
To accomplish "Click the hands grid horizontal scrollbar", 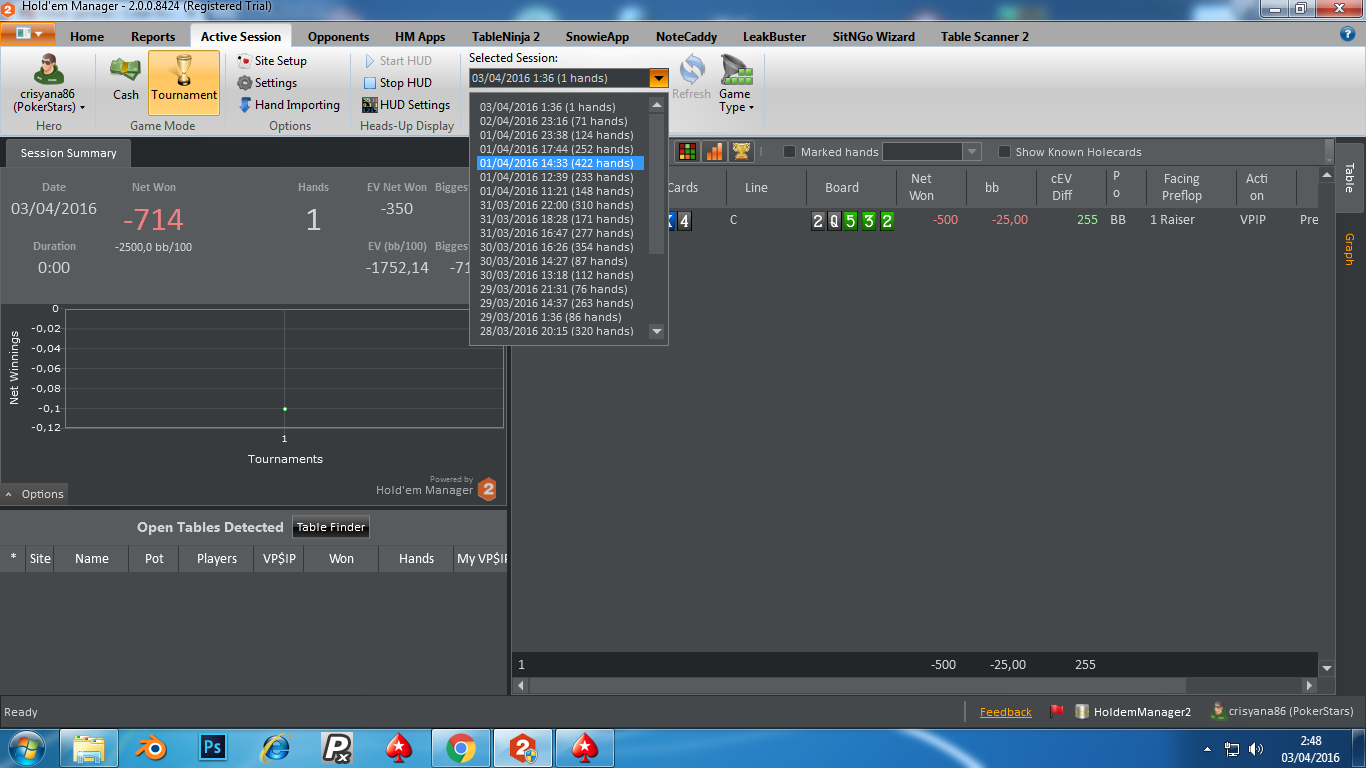I will [857, 686].
